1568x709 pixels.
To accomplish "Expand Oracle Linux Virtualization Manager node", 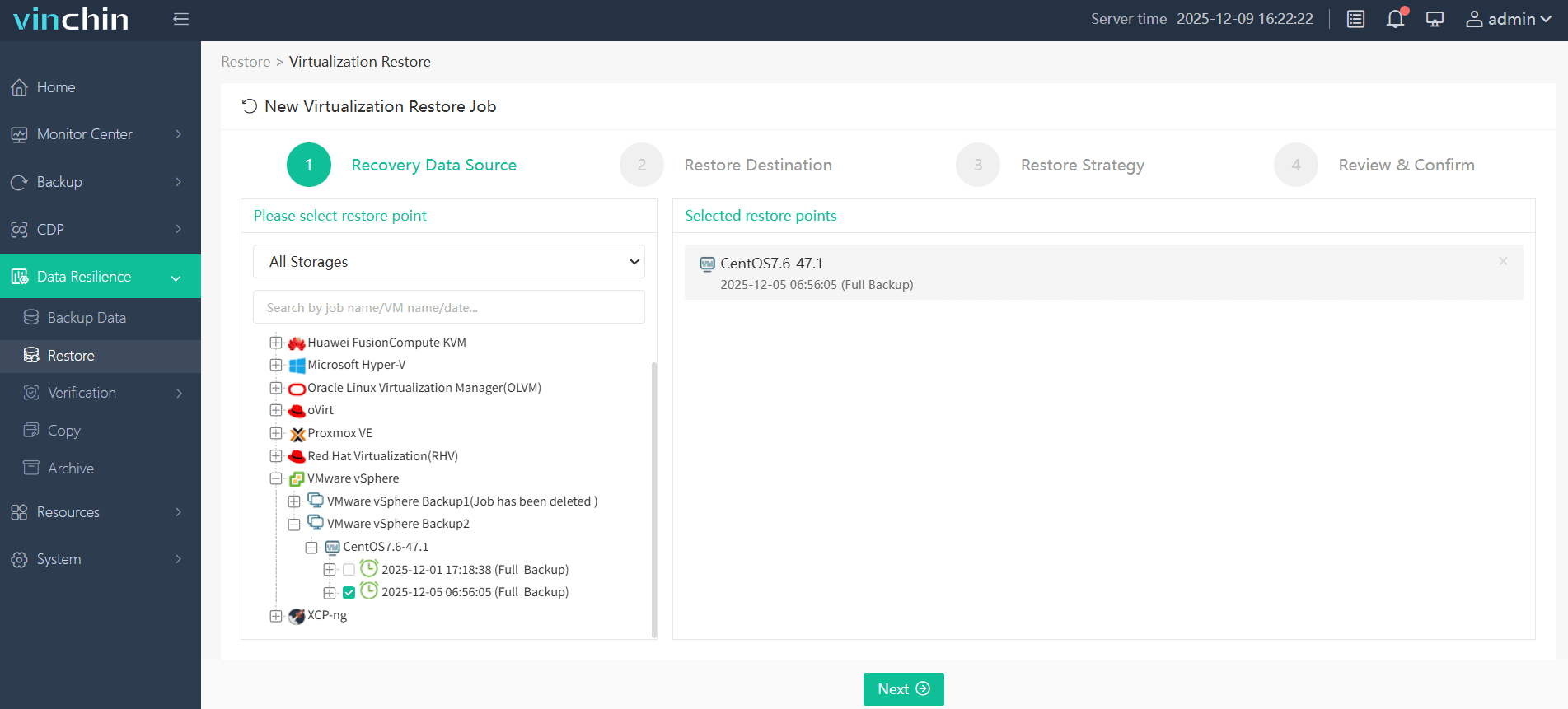I will [276, 388].
